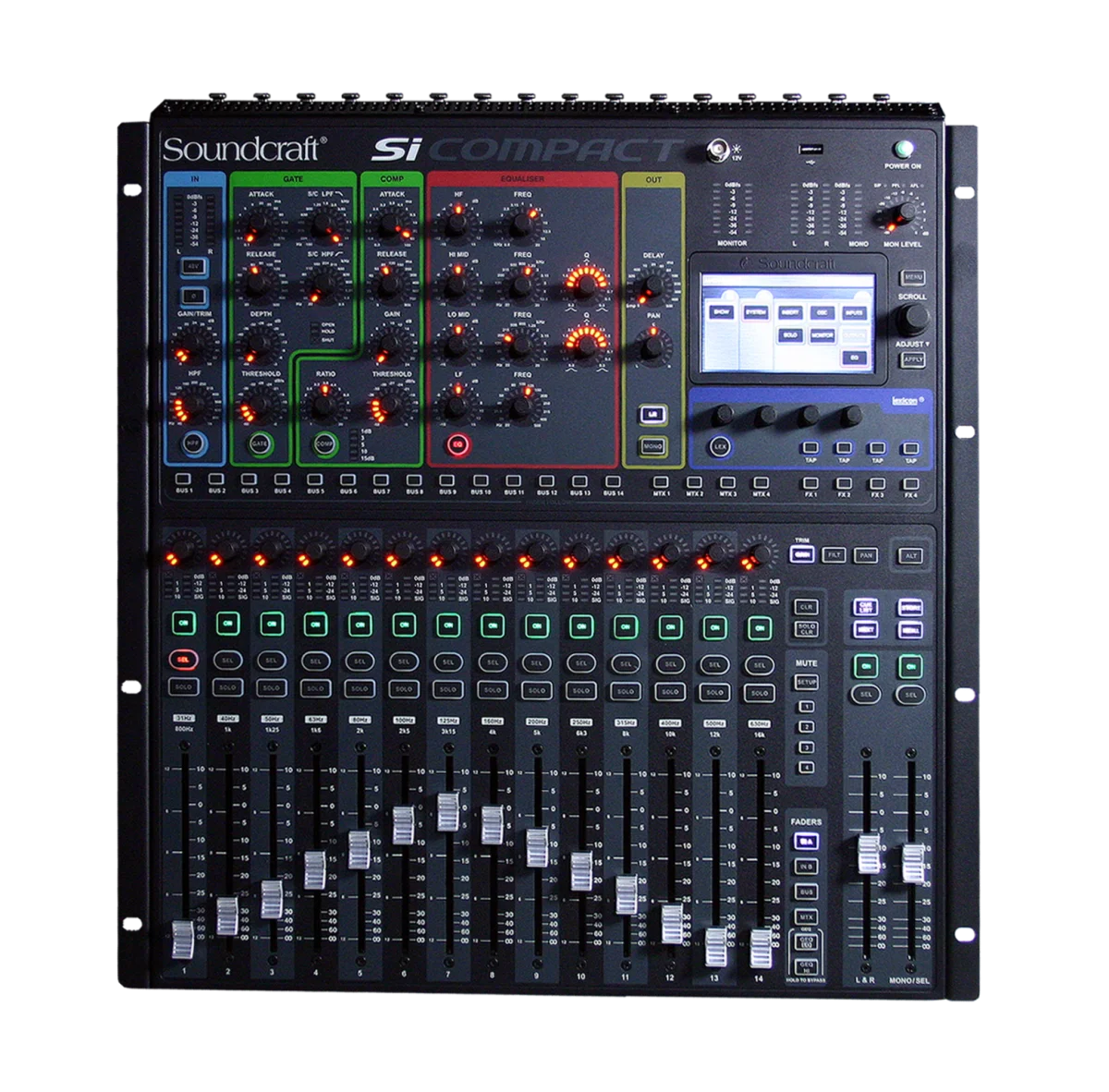The width and height of the screenshot is (1109, 1092).
Task: Toggle the L & R master ON button
Action: [x=866, y=665]
